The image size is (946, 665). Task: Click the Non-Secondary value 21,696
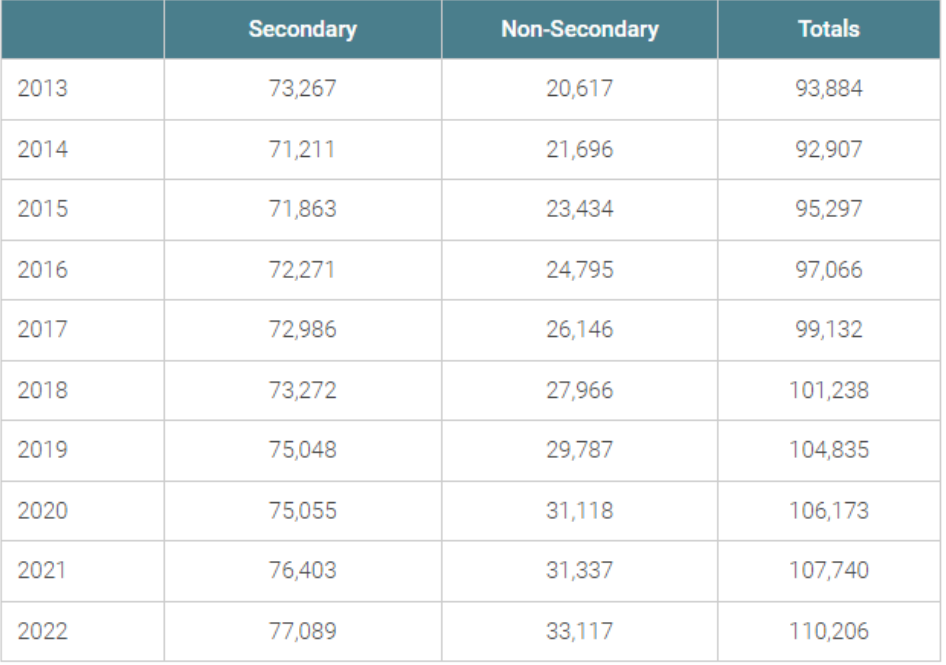tap(580, 149)
